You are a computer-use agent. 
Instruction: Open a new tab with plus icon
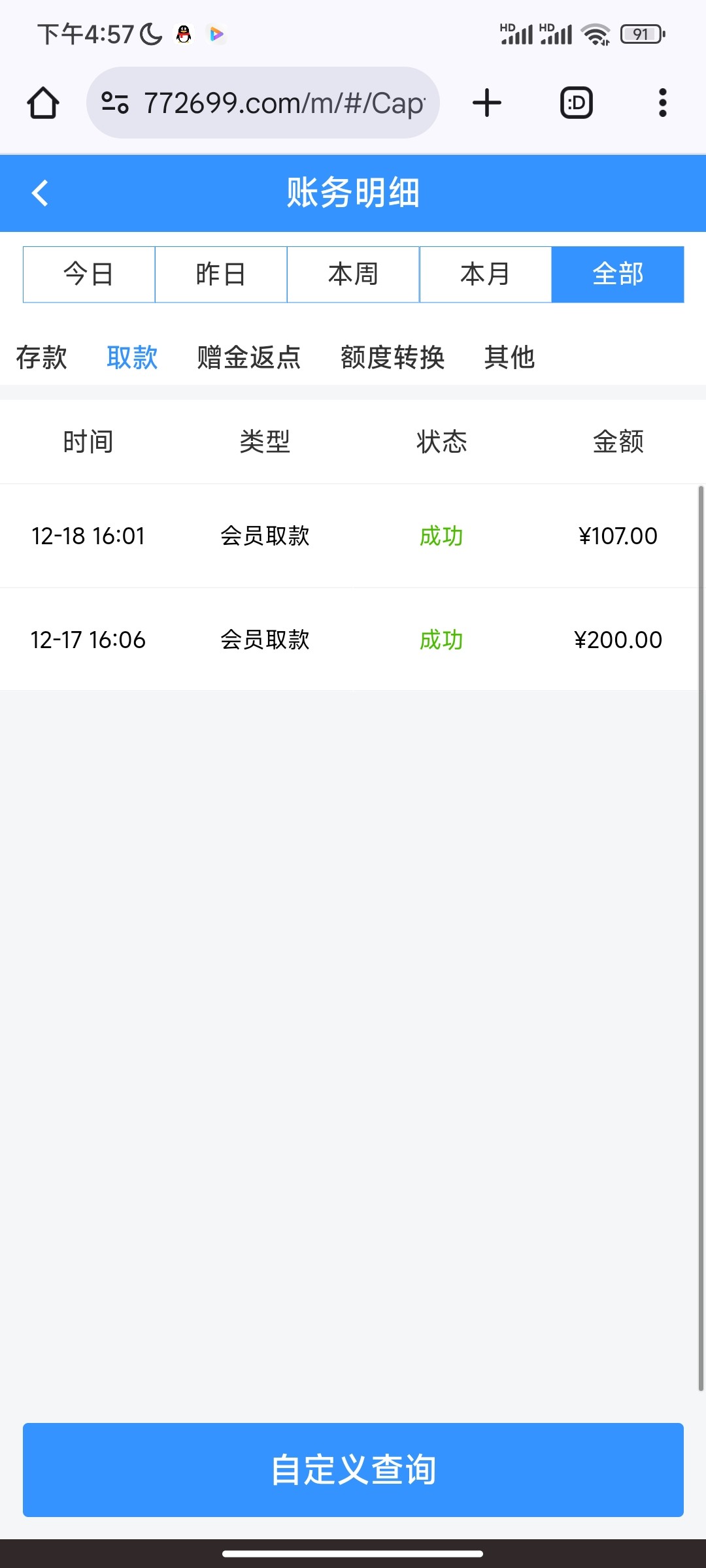pyautogui.click(x=486, y=103)
